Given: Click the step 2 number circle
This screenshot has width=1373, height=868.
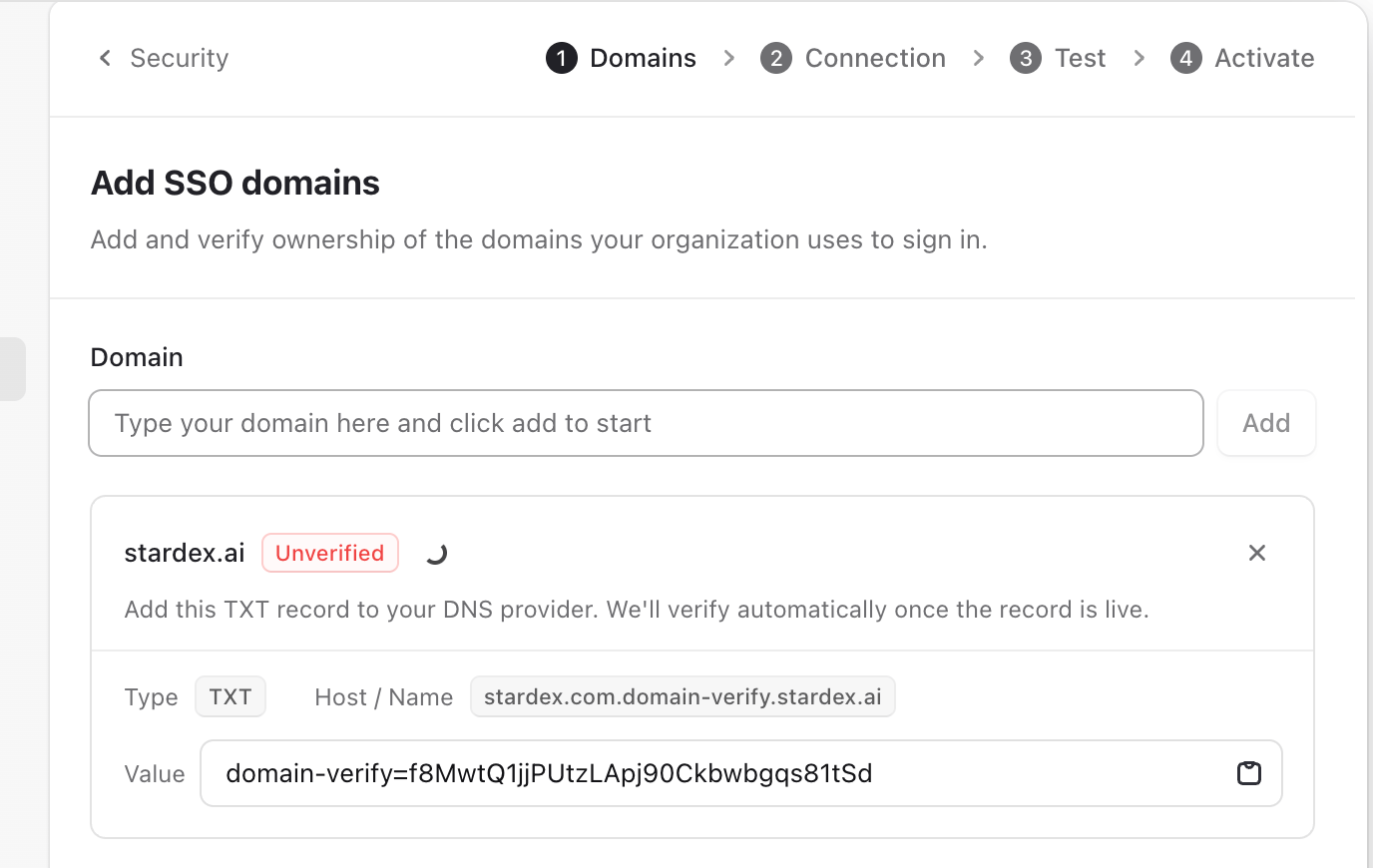Looking at the screenshot, I should [x=776, y=58].
